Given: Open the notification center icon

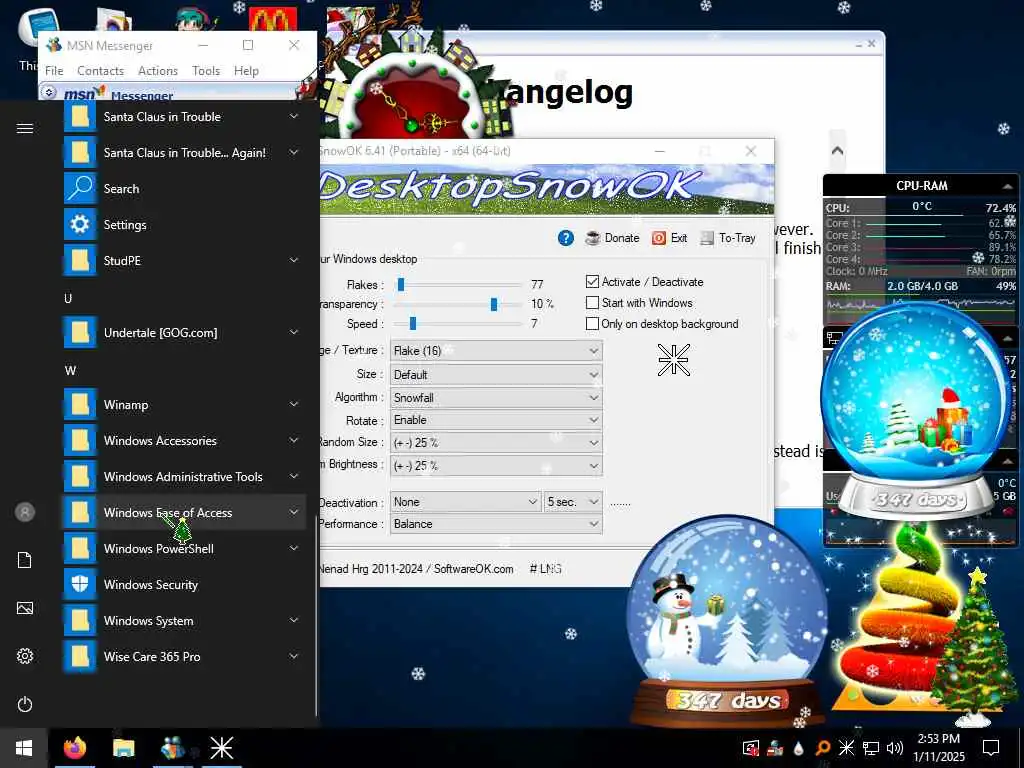Looking at the screenshot, I should [991, 748].
